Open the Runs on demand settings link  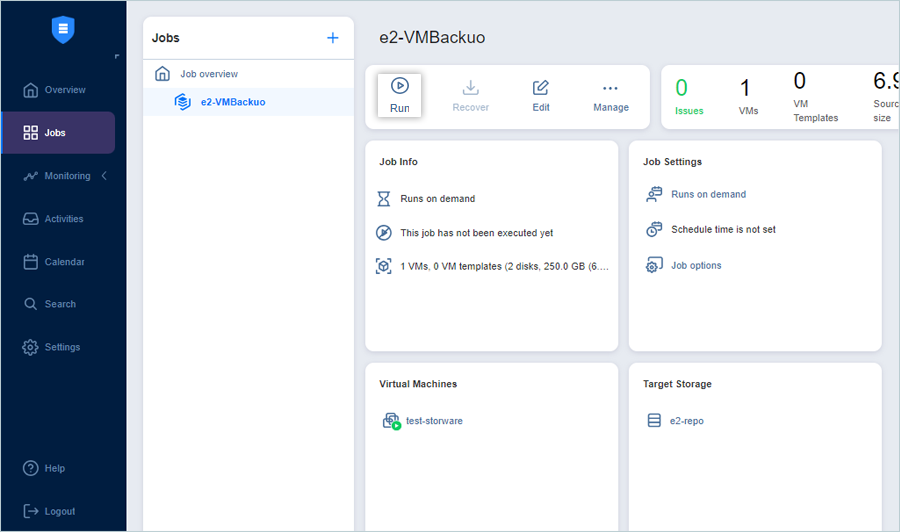point(708,195)
